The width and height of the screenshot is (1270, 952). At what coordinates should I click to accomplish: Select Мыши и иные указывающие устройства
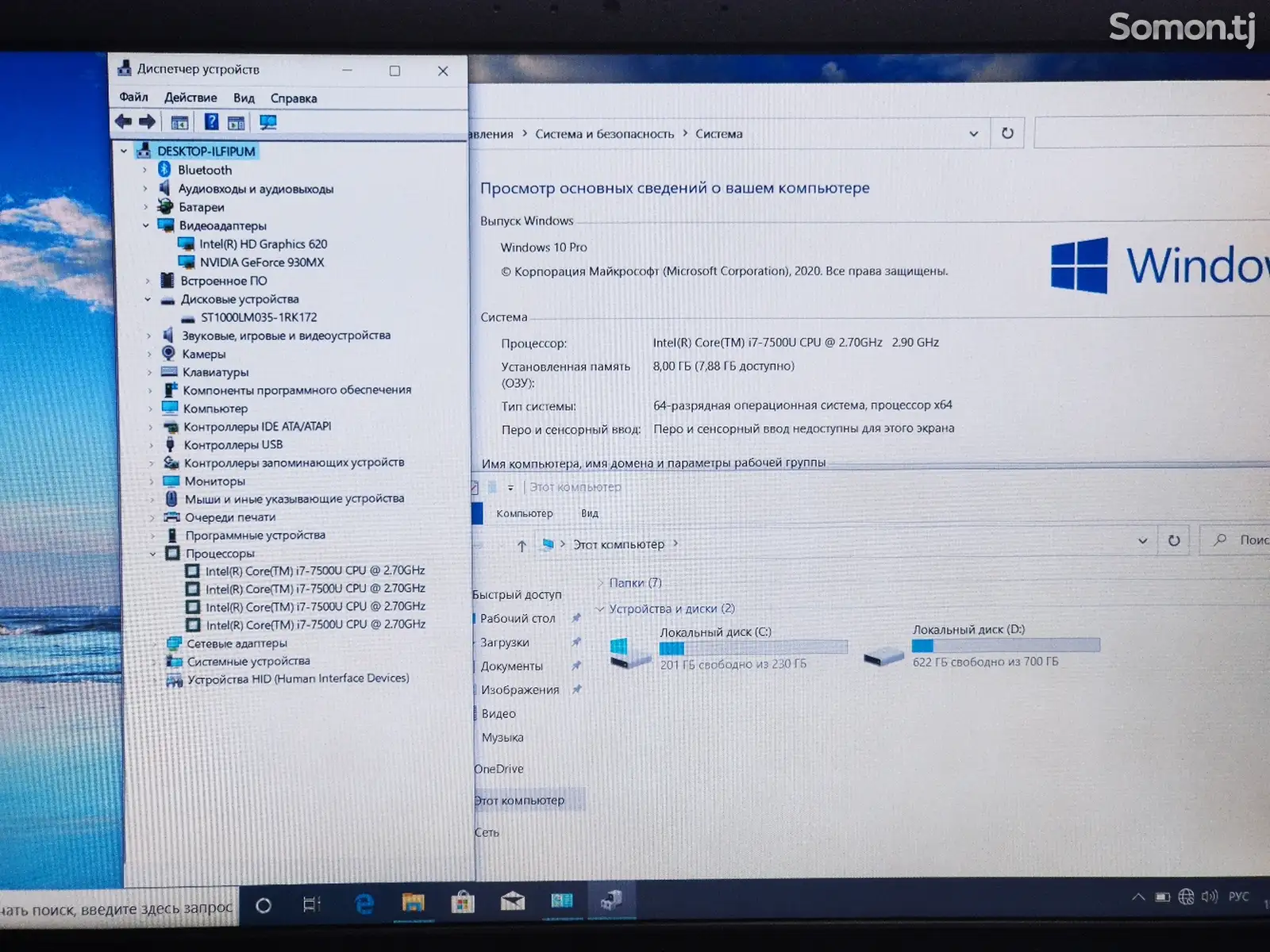[294, 499]
